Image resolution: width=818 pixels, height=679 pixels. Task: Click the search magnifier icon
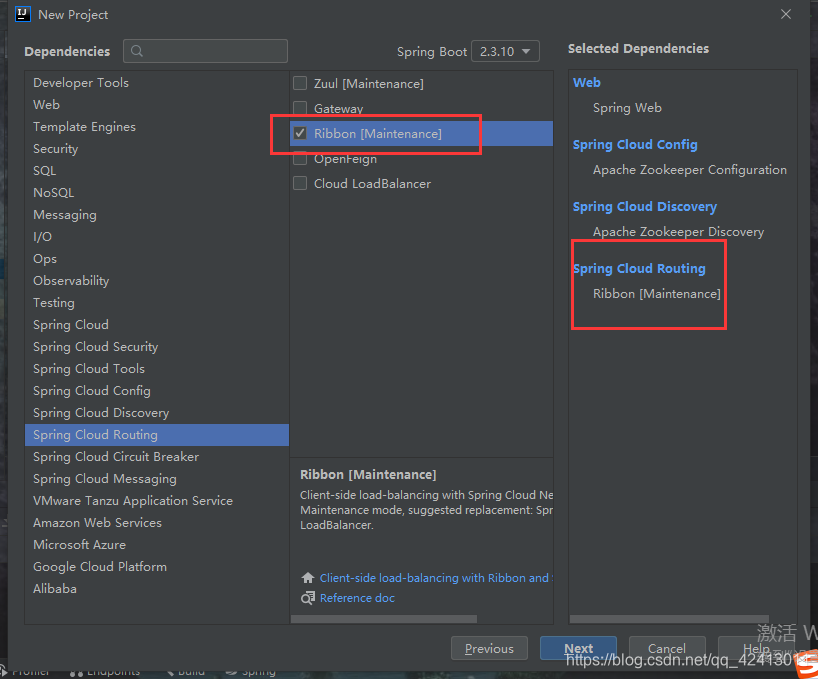(137, 51)
